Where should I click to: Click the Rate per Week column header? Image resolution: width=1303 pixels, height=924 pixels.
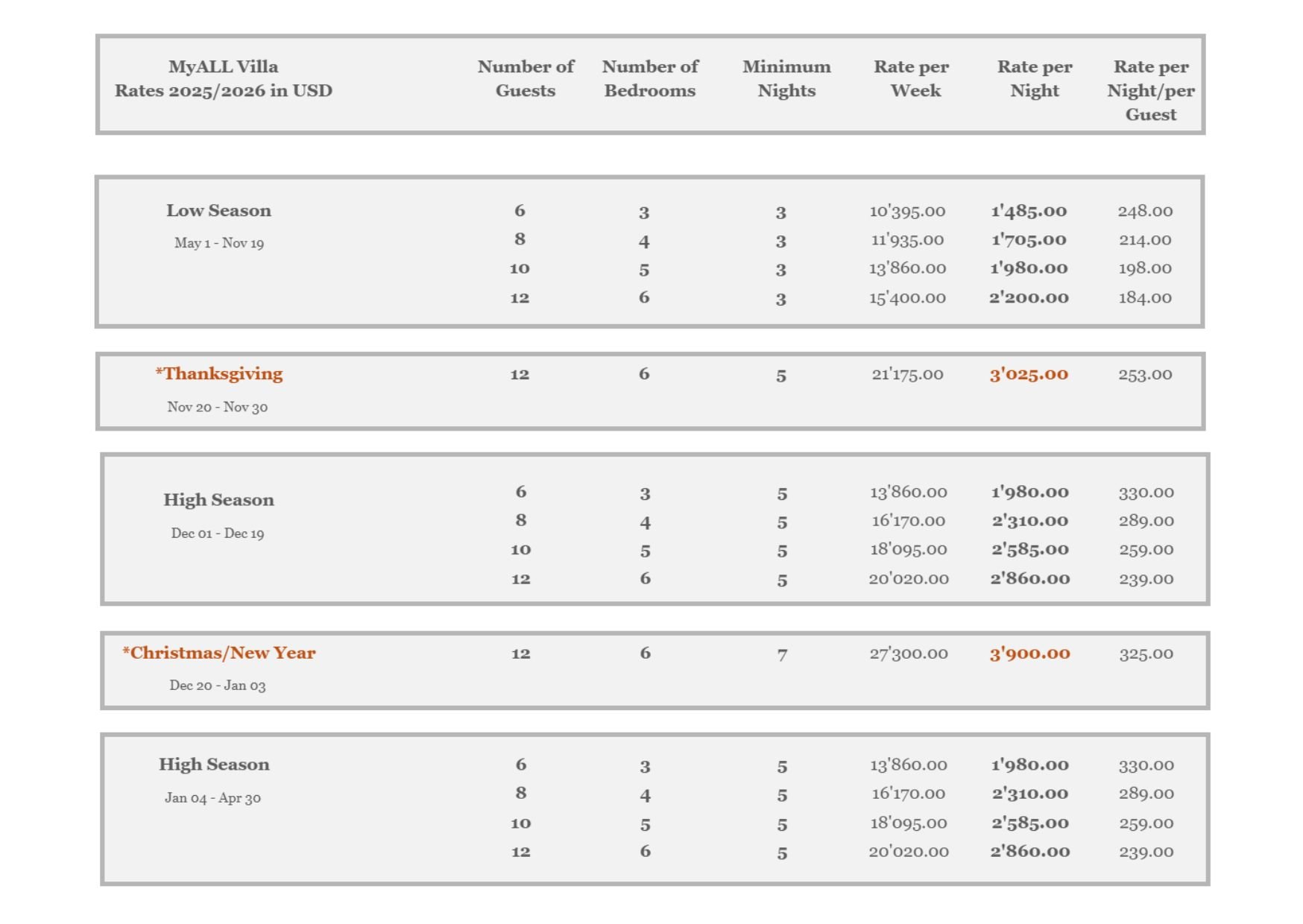(x=911, y=78)
